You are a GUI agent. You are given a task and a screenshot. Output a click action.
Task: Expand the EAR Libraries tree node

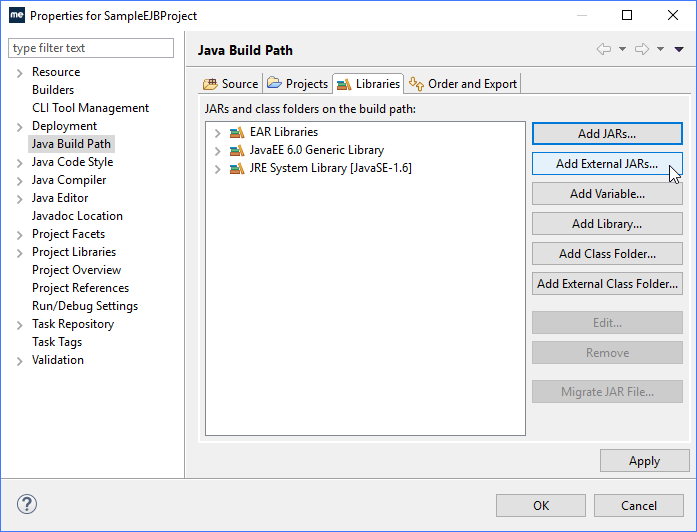(x=217, y=132)
